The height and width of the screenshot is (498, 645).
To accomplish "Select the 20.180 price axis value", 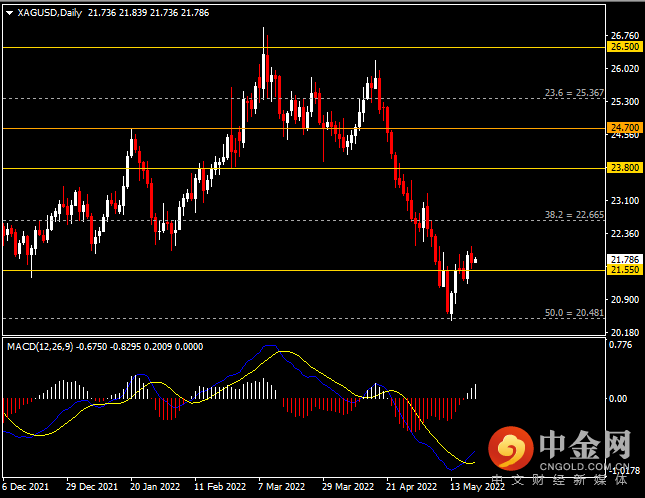I will pyautogui.click(x=625, y=332).
